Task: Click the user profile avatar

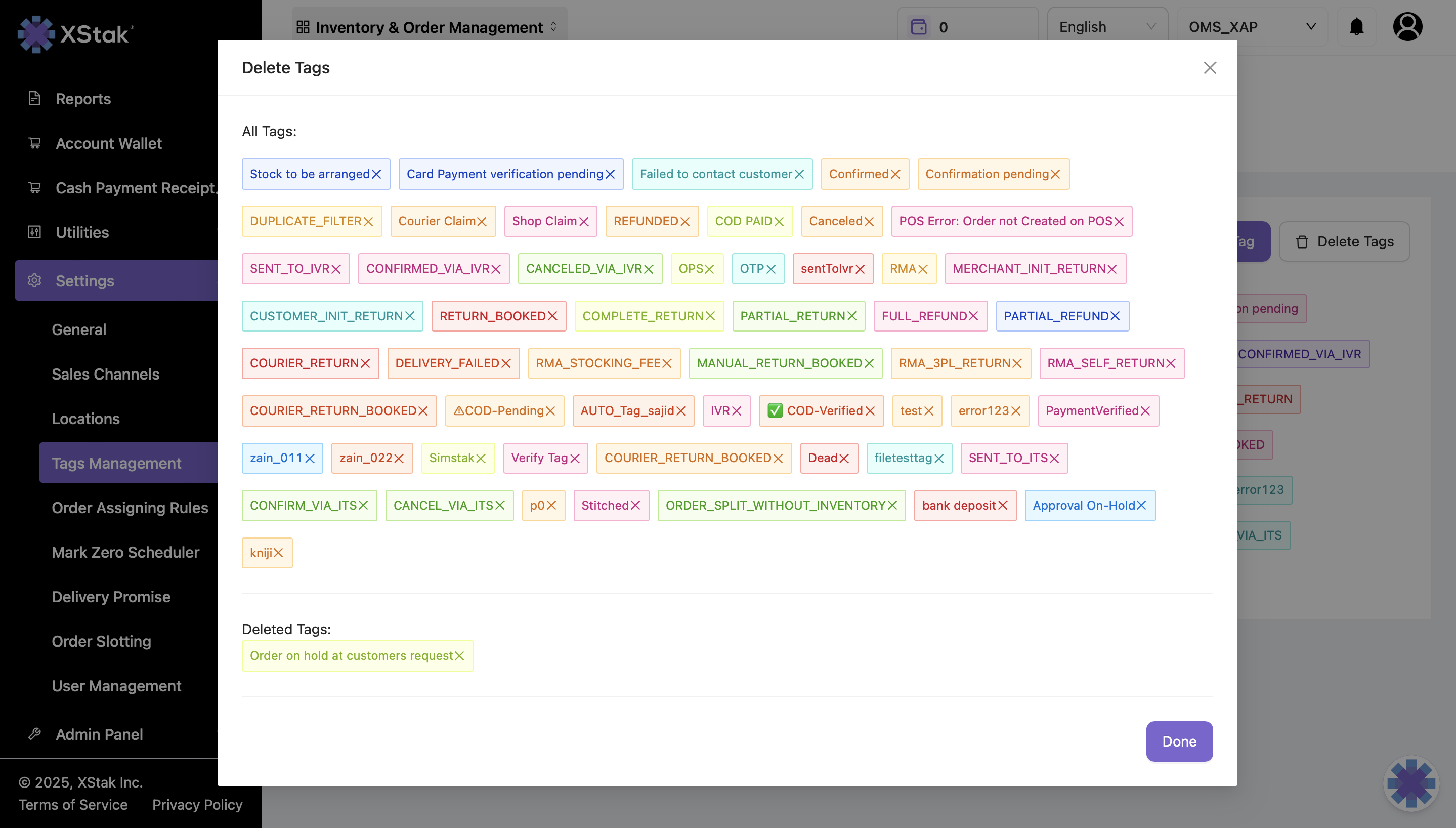Action: coord(1408,26)
